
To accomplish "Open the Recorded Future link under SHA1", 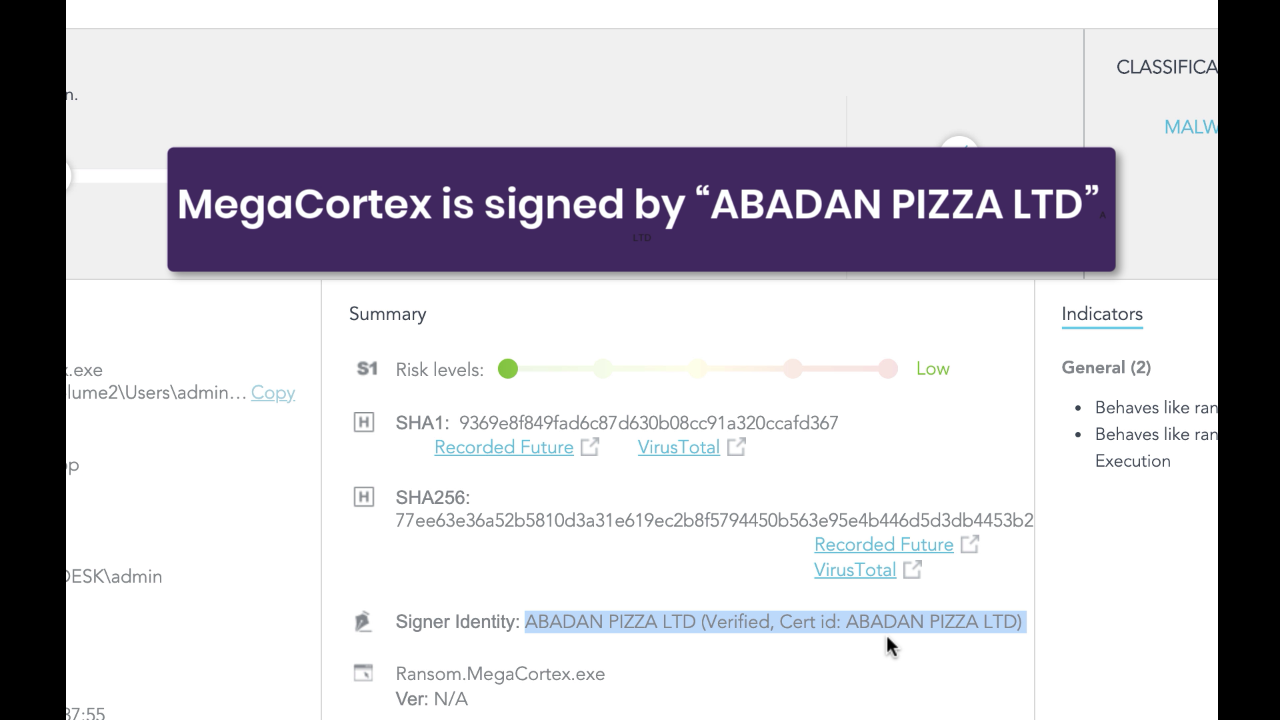I will click(x=504, y=447).
